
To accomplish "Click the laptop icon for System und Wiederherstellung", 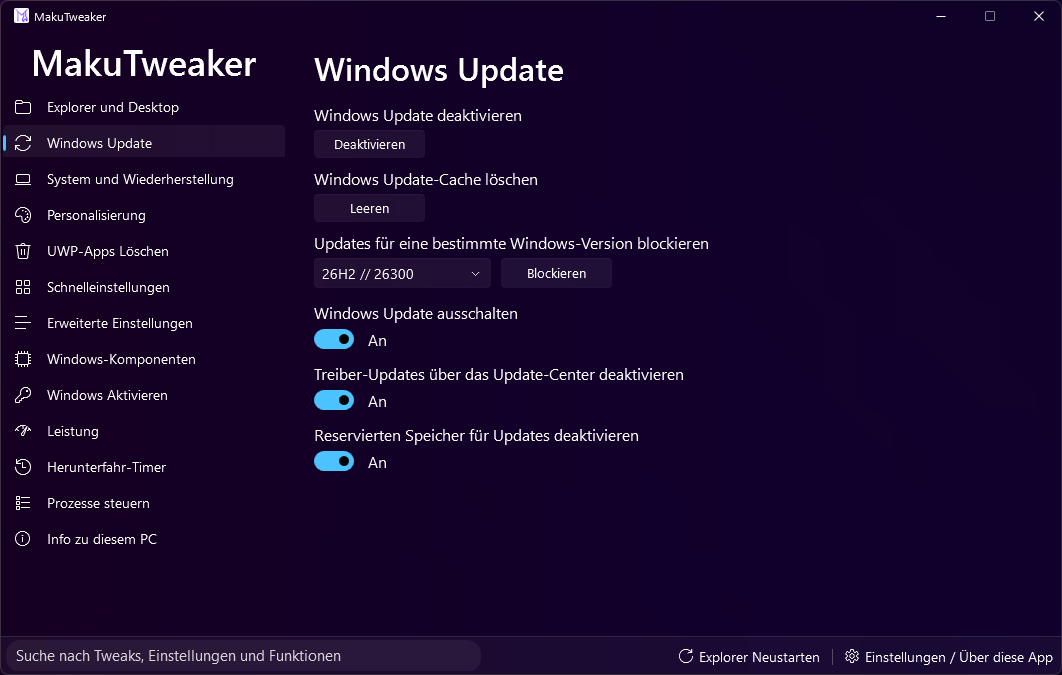I will (x=23, y=179).
